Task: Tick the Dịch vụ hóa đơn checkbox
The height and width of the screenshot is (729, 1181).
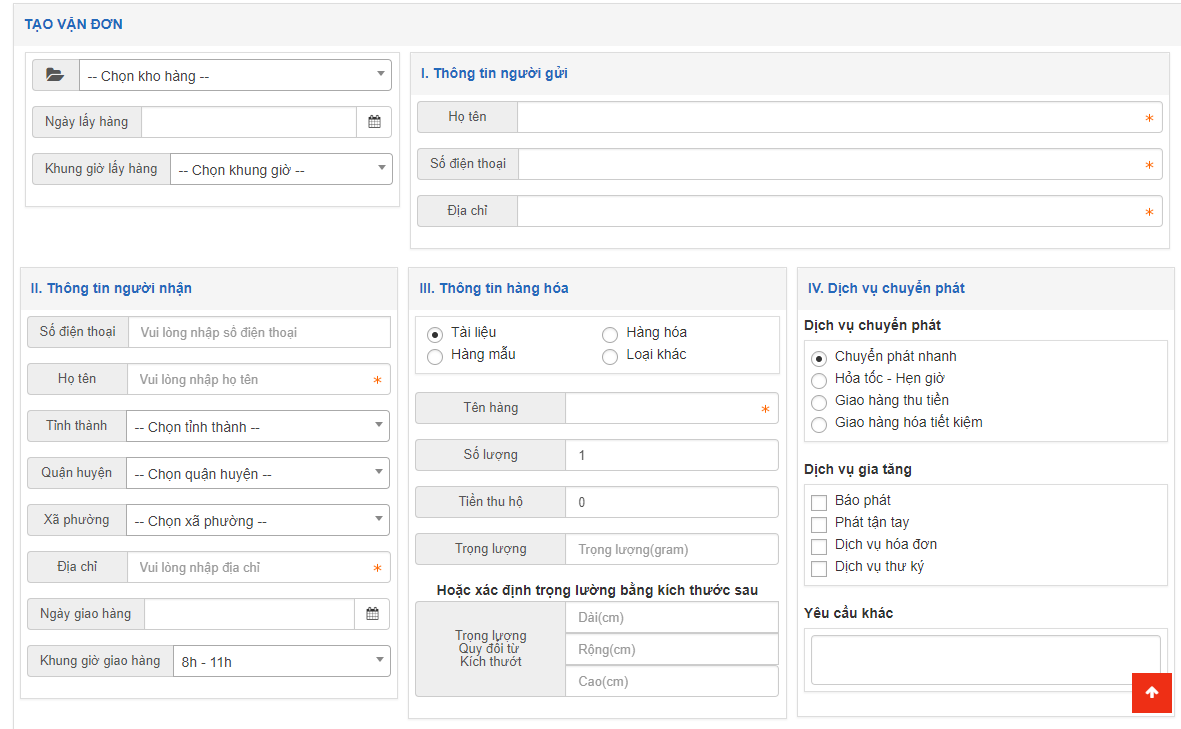Action: 819,546
